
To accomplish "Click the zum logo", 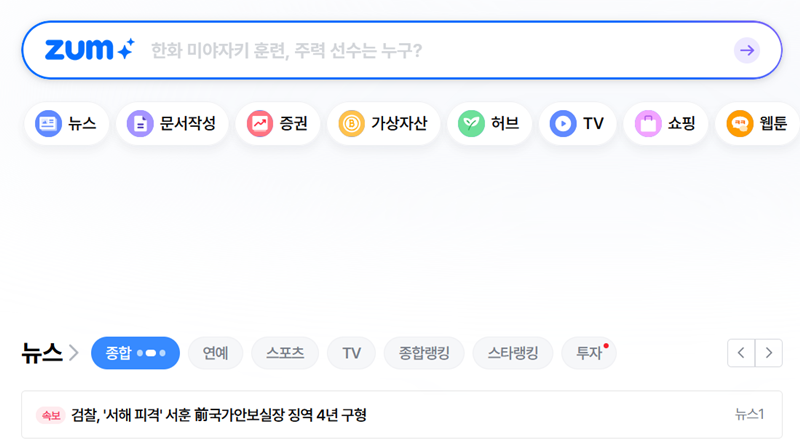I will pyautogui.click(x=79, y=50).
